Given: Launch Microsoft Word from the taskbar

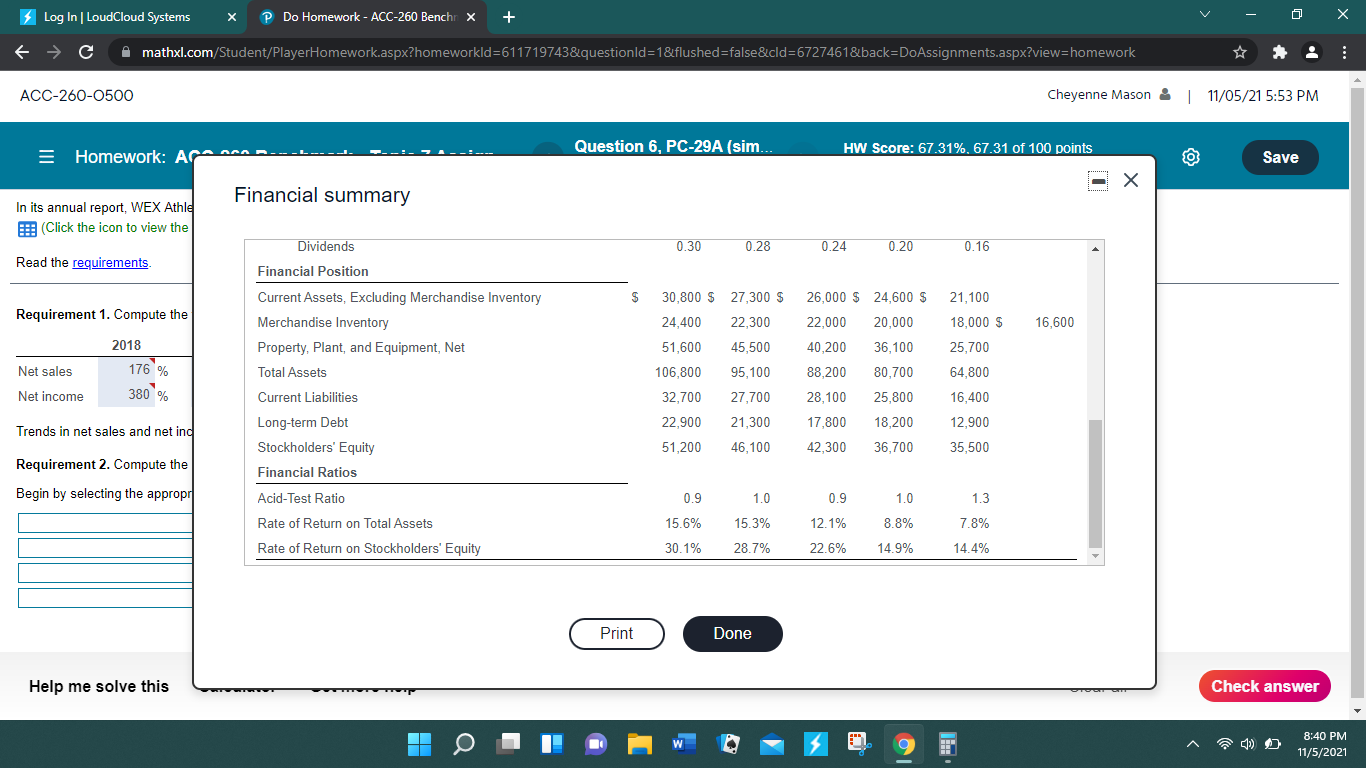Looking at the screenshot, I should (x=684, y=744).
